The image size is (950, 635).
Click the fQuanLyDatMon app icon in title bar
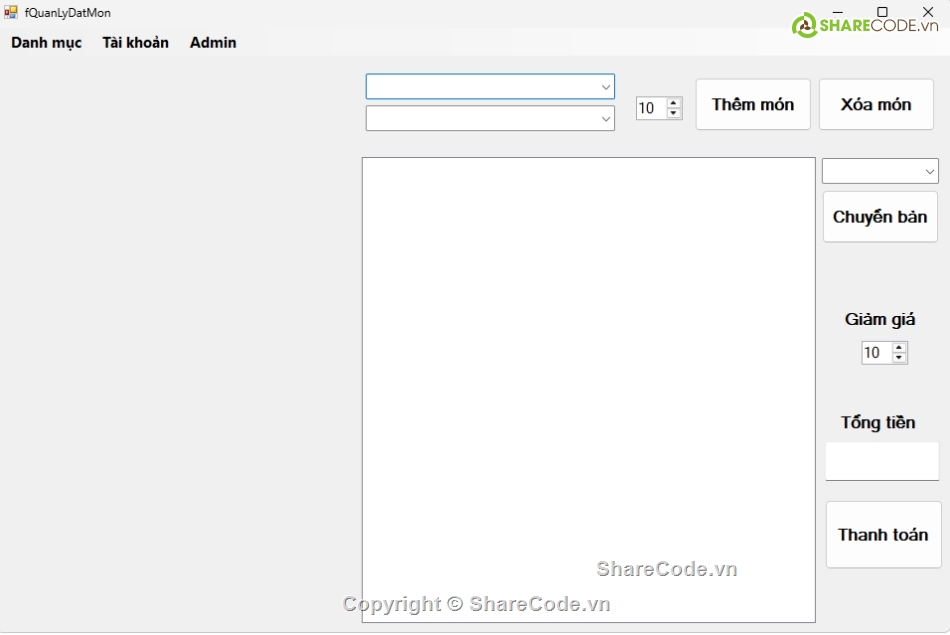(x=11, y=13)
